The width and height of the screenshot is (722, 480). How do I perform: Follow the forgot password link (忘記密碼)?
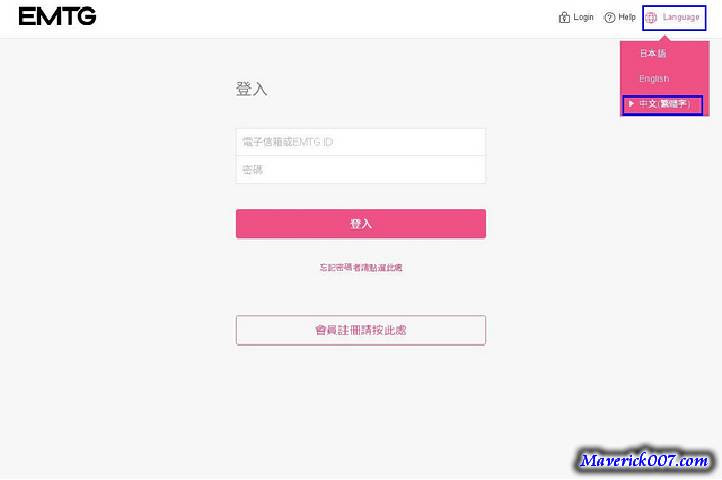(x=360, y=267)
